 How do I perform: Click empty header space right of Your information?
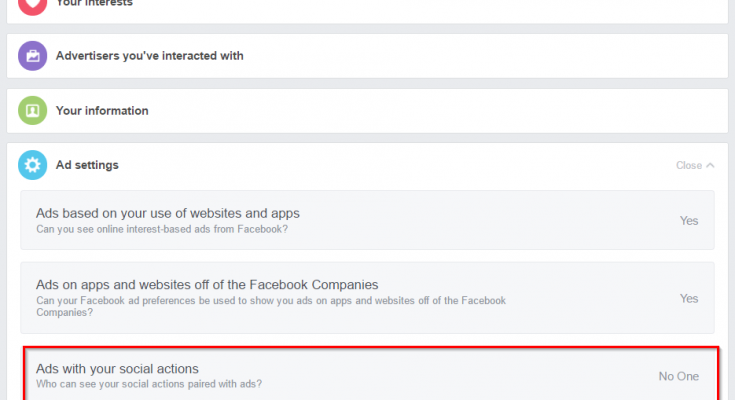click(x=450, y=111)
